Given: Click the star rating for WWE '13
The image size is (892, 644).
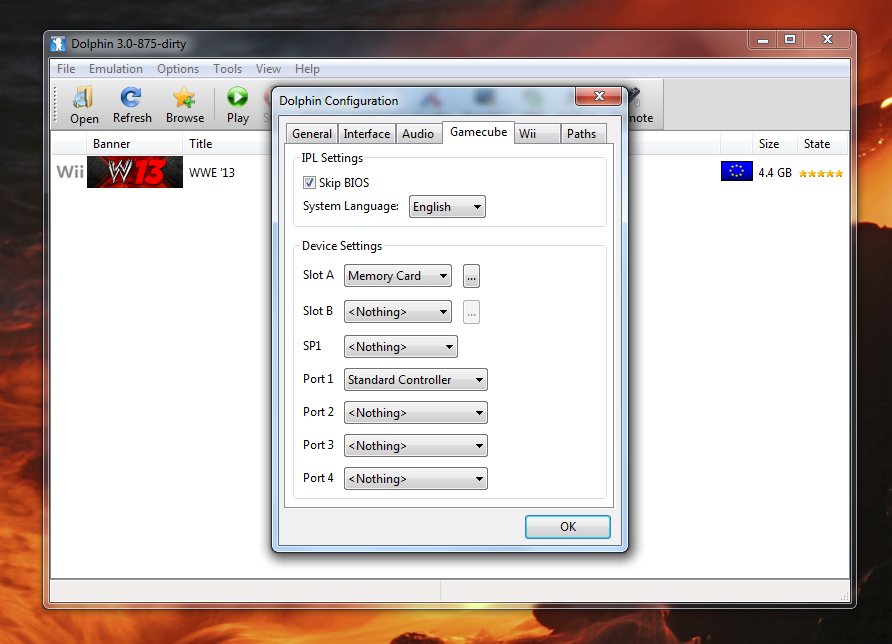Looking at the screenshot, I should pyautogui.click(x=820, y=172).
